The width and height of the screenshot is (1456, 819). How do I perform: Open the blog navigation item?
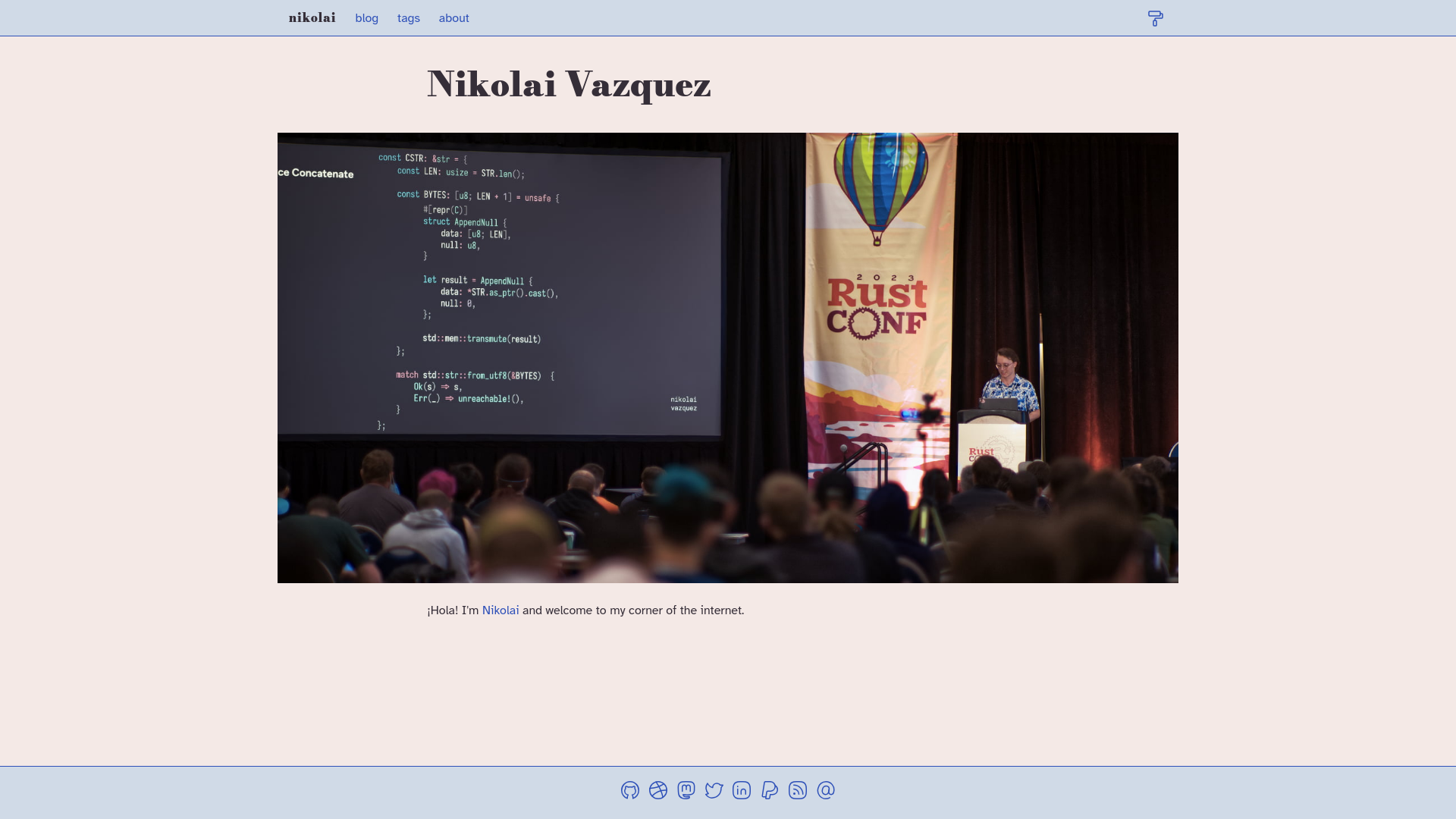pyautogui.click(x=366, y=18)
